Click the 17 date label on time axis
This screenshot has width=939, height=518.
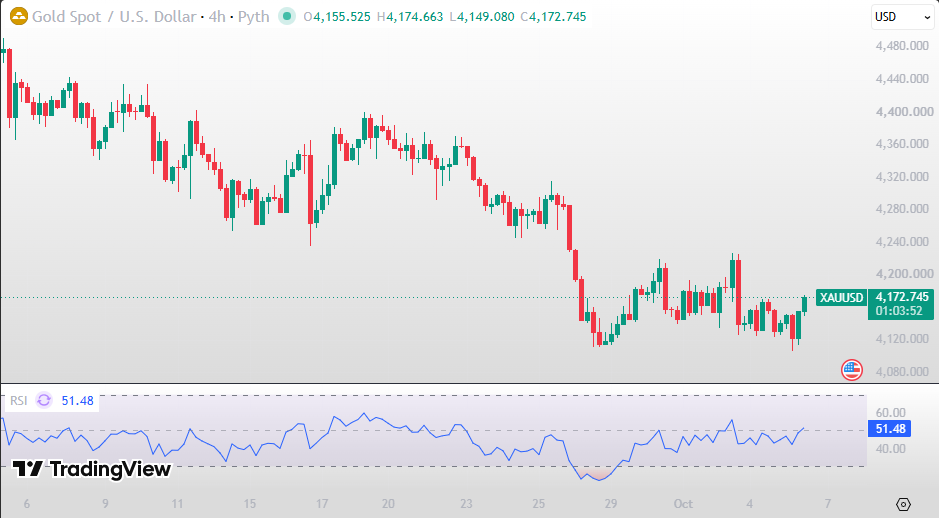pyautogui.click(x=322, y=504)
